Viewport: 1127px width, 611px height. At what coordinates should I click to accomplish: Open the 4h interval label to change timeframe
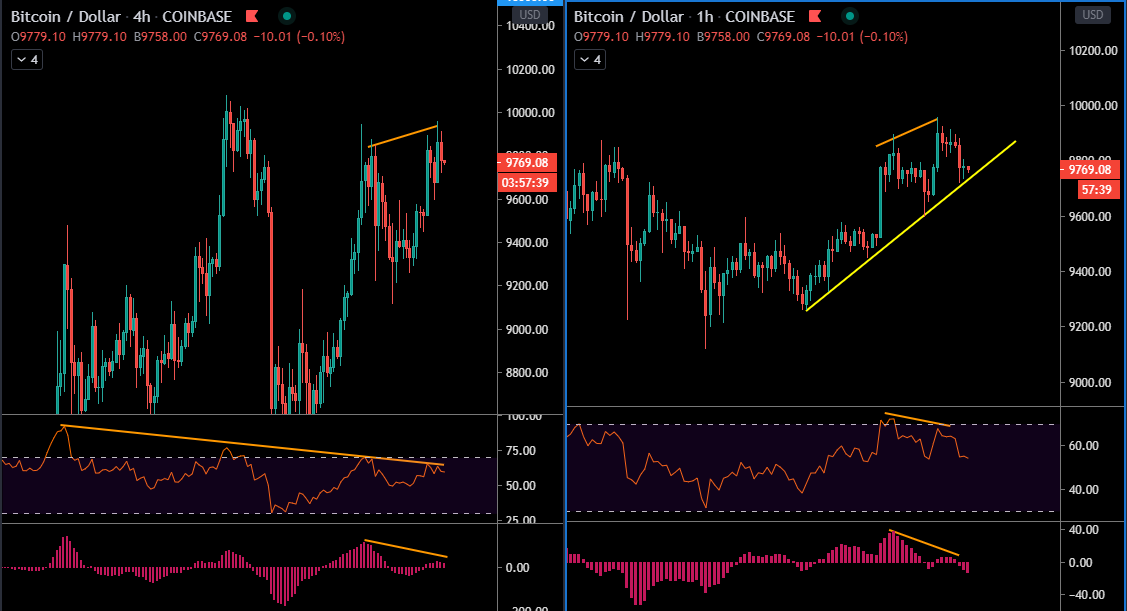coord(140,16)
